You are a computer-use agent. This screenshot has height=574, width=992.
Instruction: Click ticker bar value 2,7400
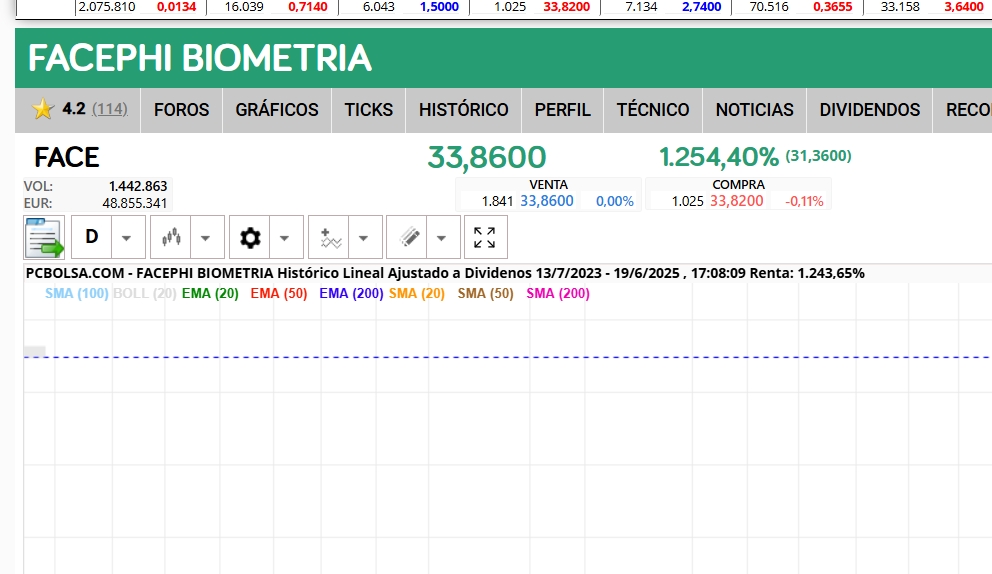[702, 7]
